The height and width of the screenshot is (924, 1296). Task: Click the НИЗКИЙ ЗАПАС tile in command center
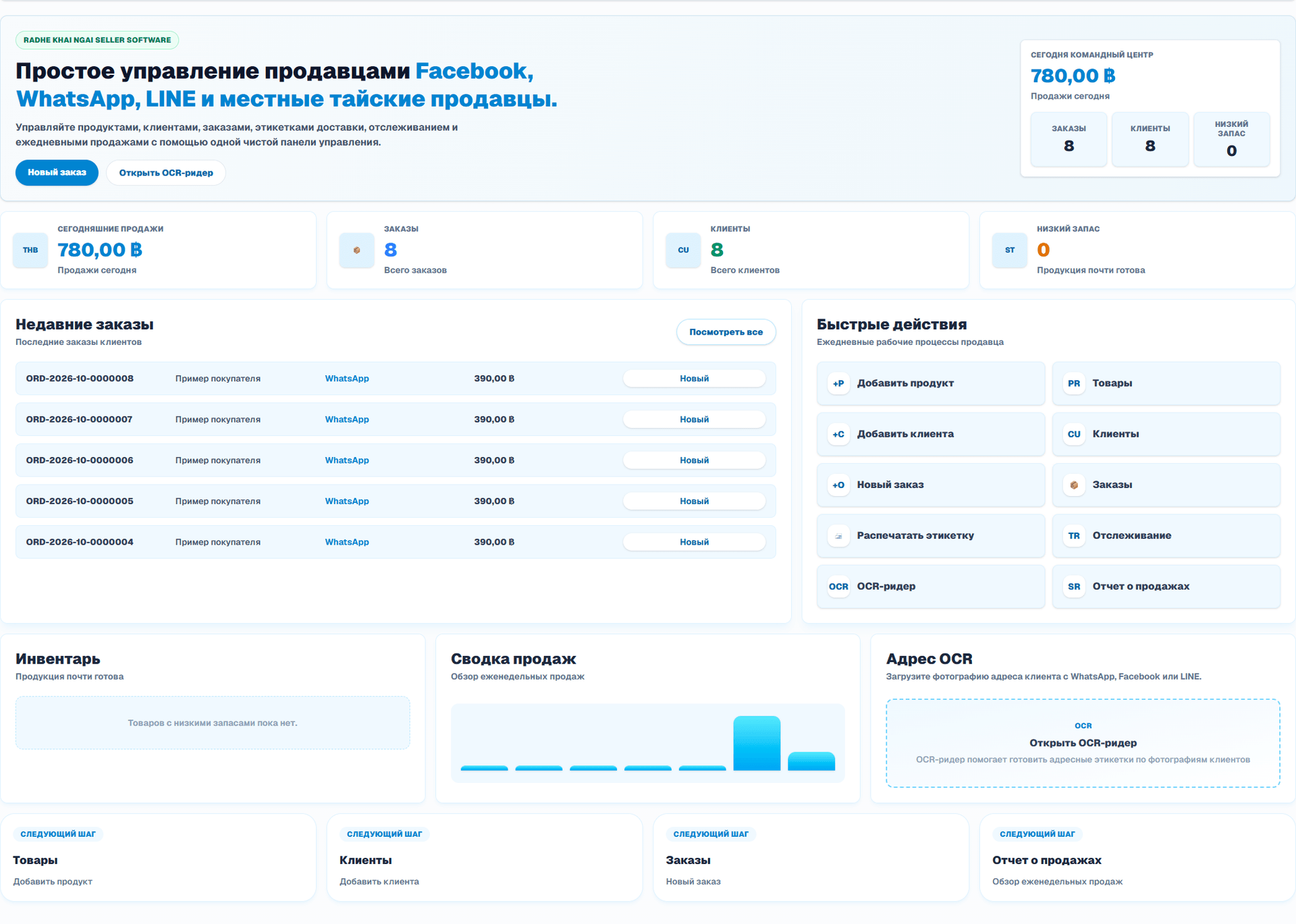pos(1231,140)
